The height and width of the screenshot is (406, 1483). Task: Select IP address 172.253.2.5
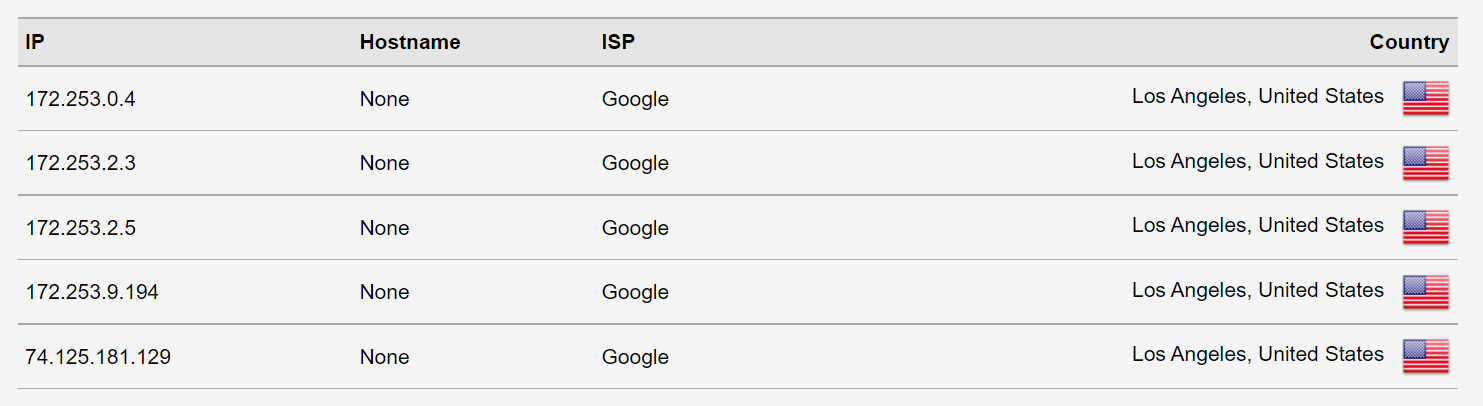pyautogui.click(x=80, y=228)
